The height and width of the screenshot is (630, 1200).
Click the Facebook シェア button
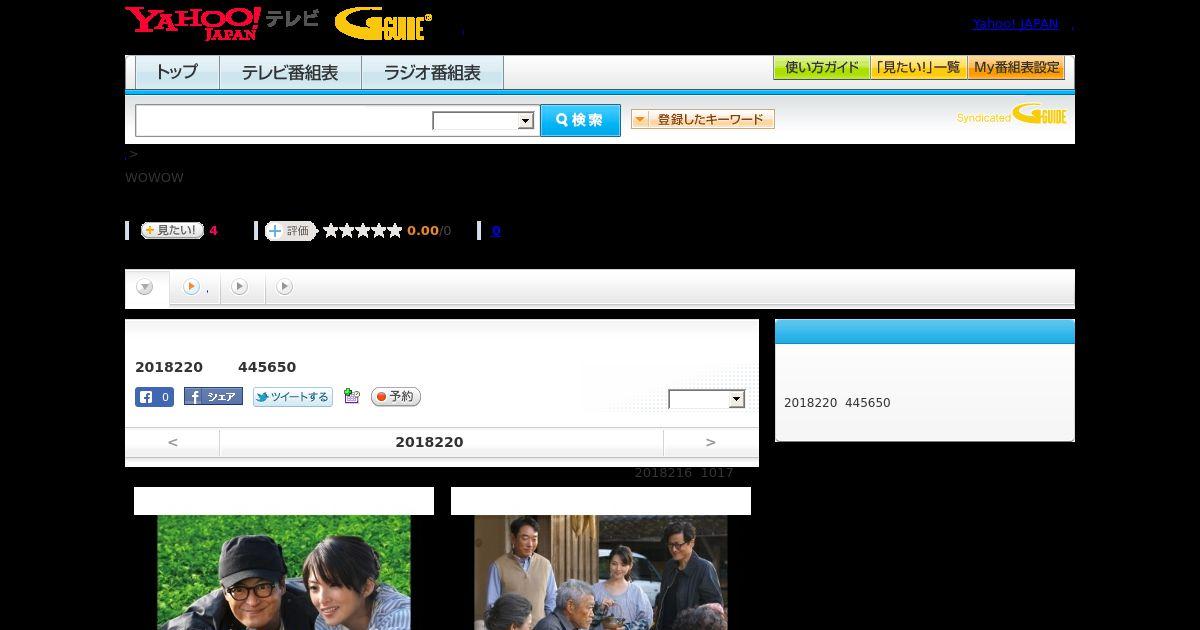(x=213, y=396)
